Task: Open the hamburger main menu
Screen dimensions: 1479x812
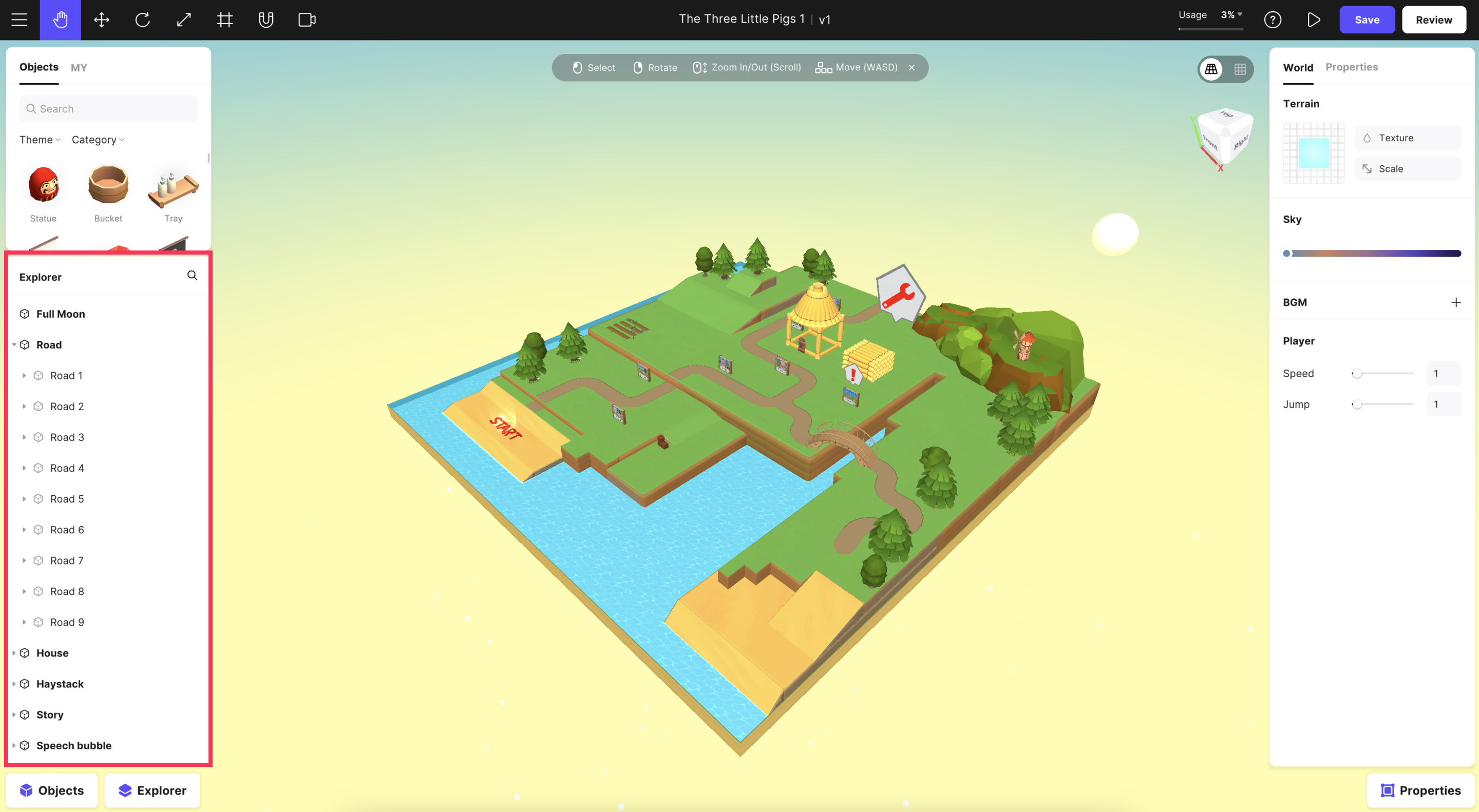Action: pyautogui.click(x=20, y=20)
